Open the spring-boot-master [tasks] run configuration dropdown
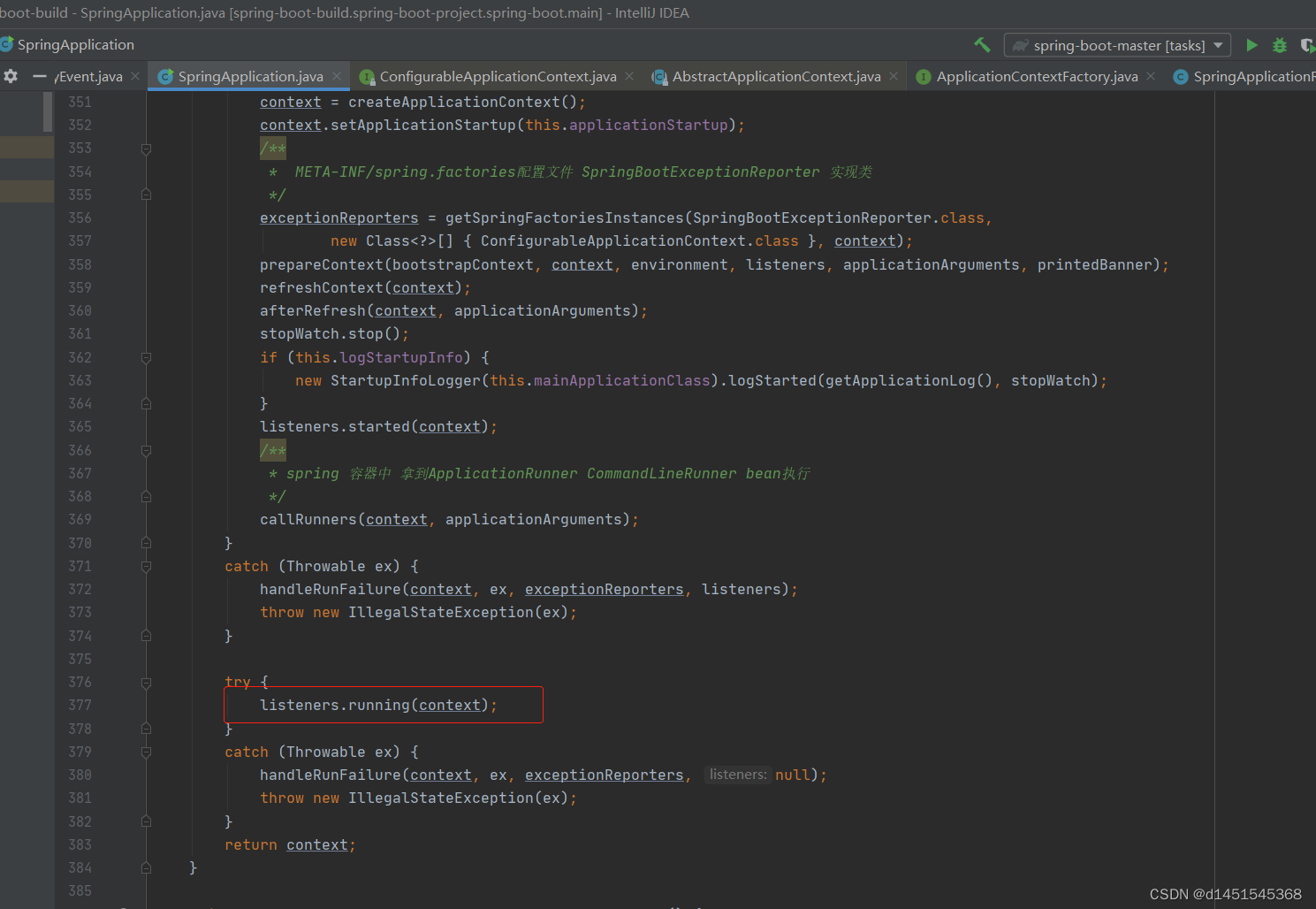Image resolution: width=1316 pixels, height=909 pixels. tap(1117, 45)
